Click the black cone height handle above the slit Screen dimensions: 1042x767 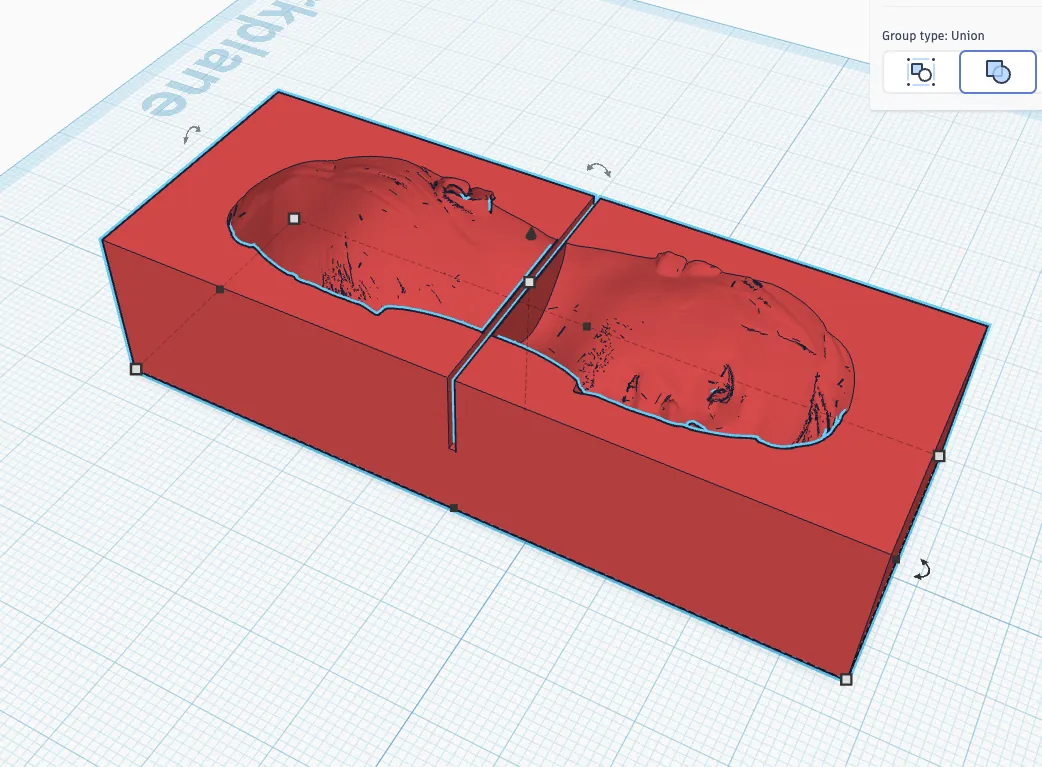[530, 233]
